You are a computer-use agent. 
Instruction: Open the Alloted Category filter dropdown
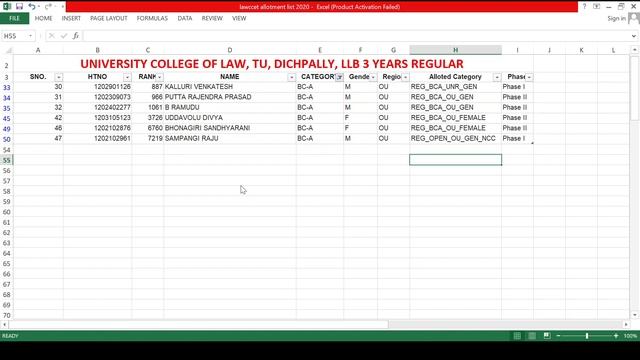(497, 77)
